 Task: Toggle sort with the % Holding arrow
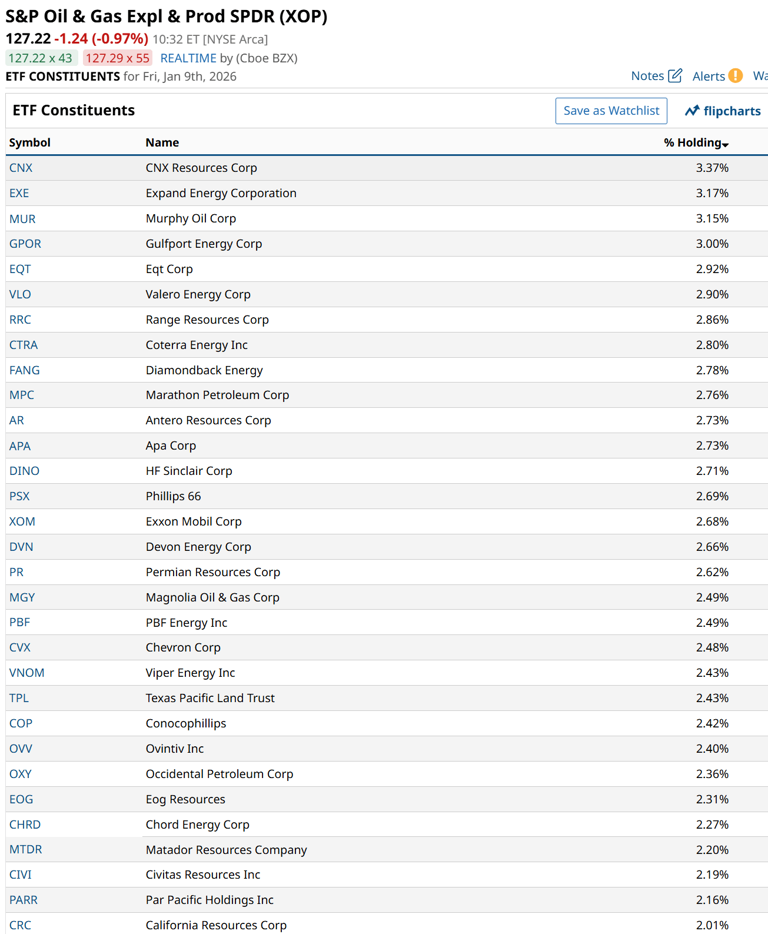click(725, 143)
